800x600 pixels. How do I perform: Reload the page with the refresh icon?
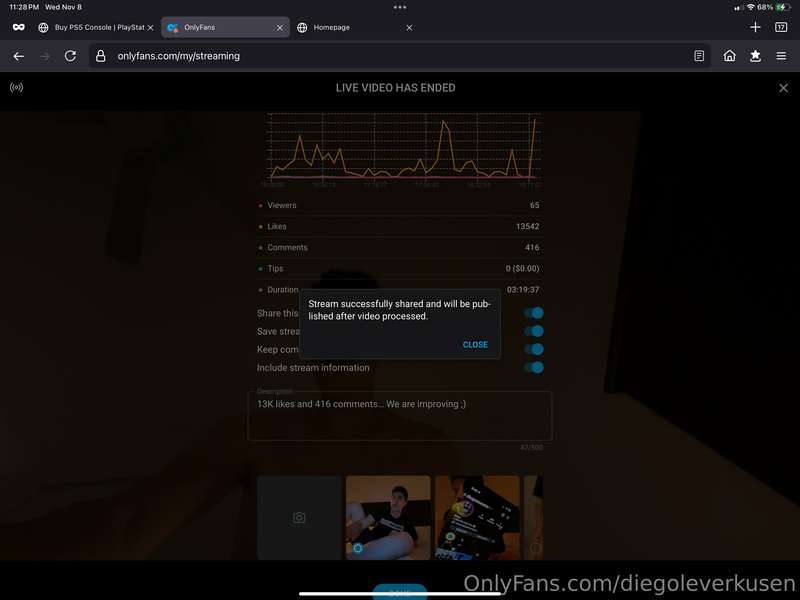click(70, 56)
